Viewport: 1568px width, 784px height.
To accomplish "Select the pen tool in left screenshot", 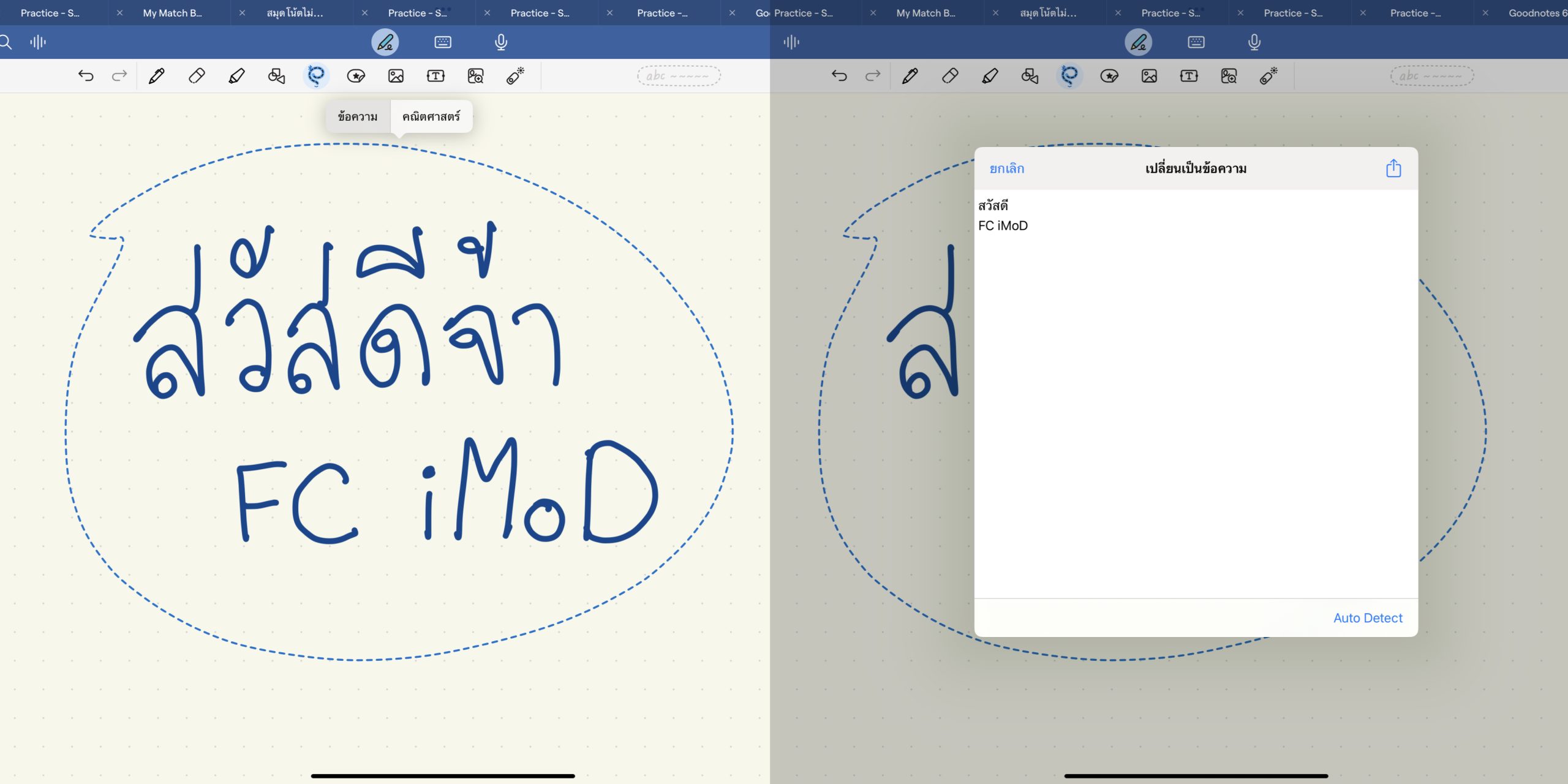I will pyautogui.click(x=157, y=76).
